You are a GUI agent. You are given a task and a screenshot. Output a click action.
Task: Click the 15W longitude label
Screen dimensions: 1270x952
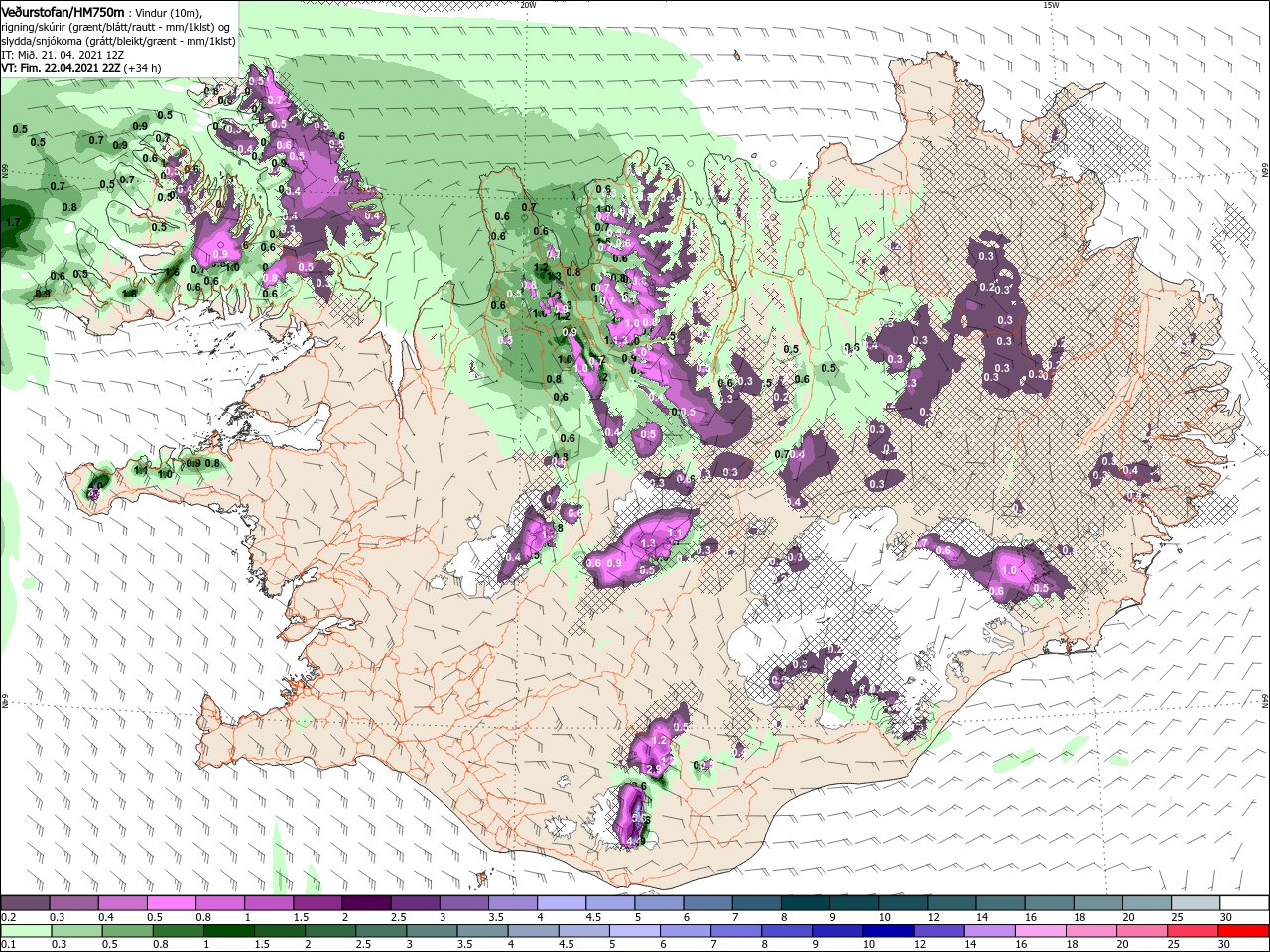(1051, 5)
